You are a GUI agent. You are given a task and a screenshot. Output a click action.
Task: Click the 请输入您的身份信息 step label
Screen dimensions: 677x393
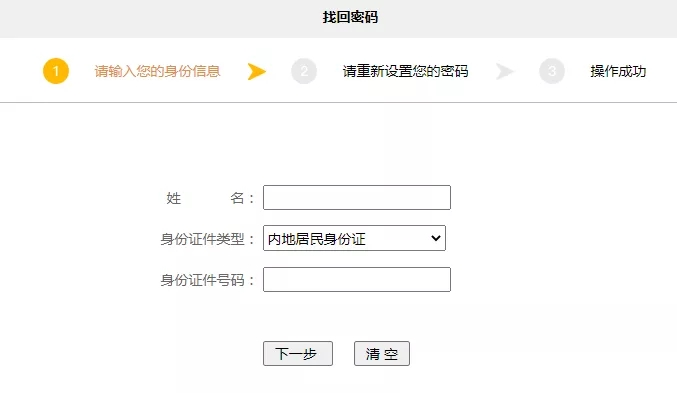158,71
